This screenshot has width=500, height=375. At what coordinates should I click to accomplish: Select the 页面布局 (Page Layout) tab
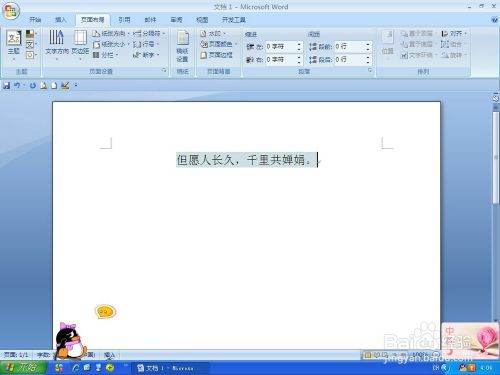tap(93, 20)
